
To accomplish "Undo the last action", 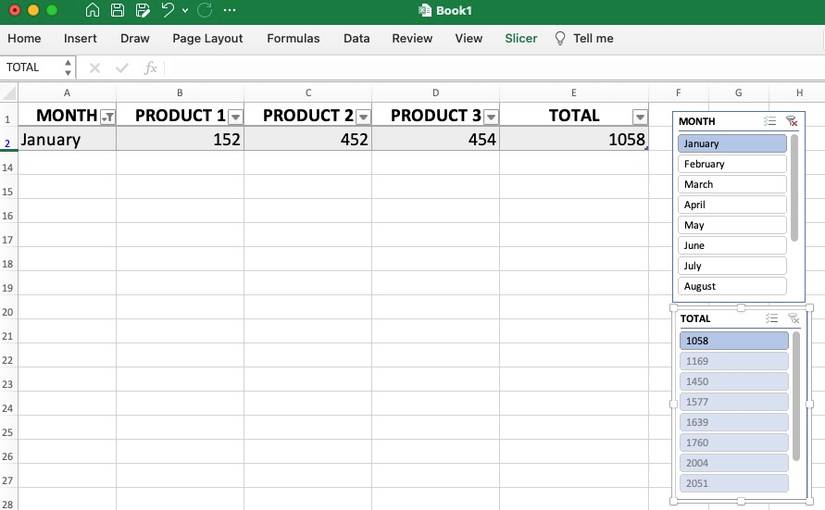I will (167, 11).
